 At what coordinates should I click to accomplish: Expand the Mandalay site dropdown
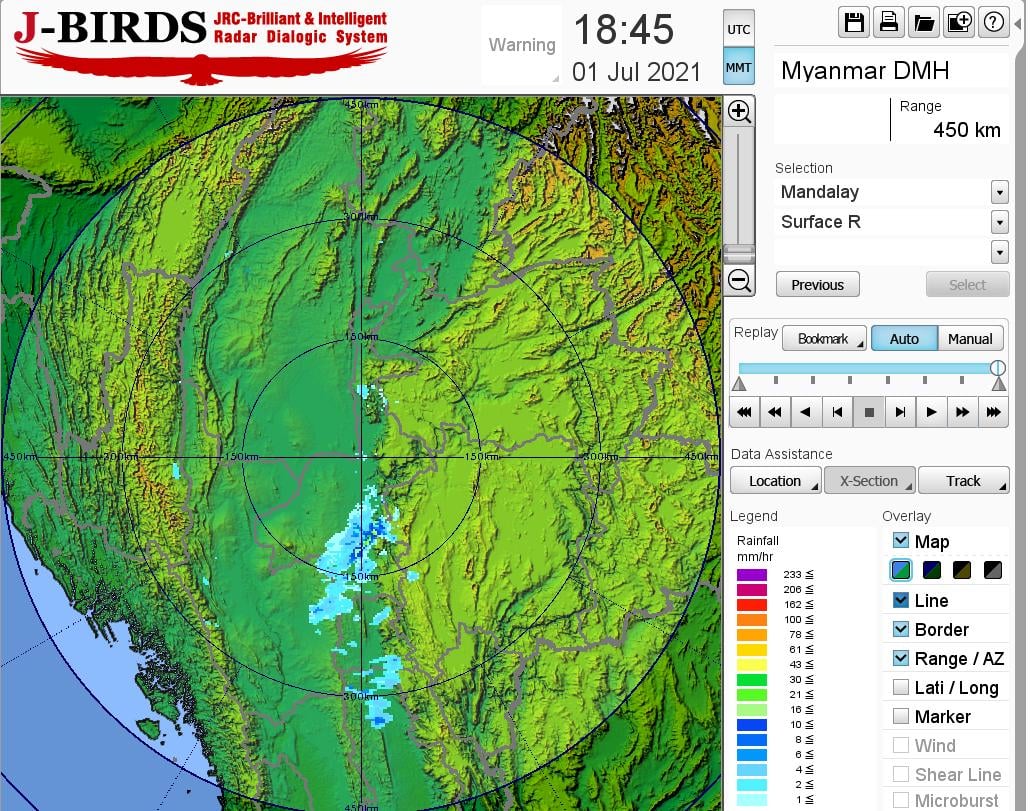point(999,192)
